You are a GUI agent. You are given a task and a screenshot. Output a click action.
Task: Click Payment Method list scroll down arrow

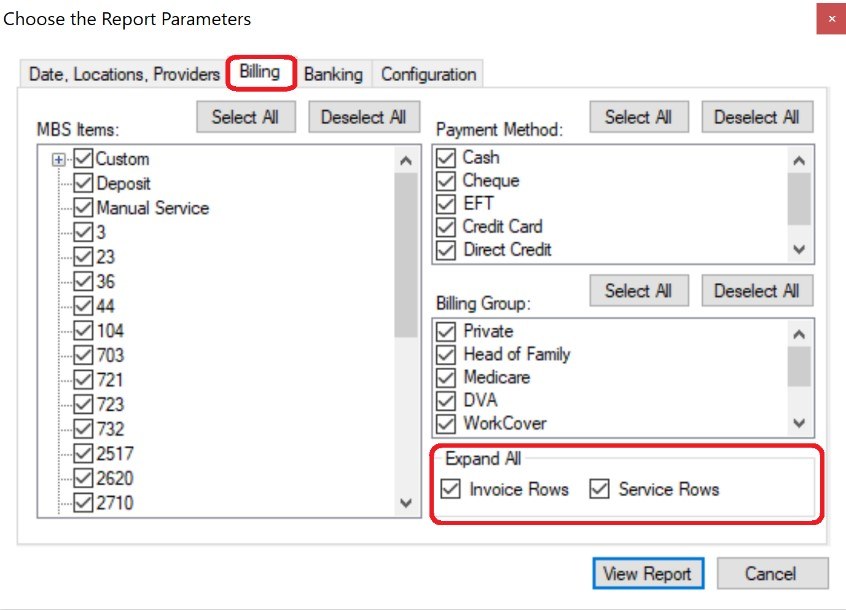tap(799, 249)
